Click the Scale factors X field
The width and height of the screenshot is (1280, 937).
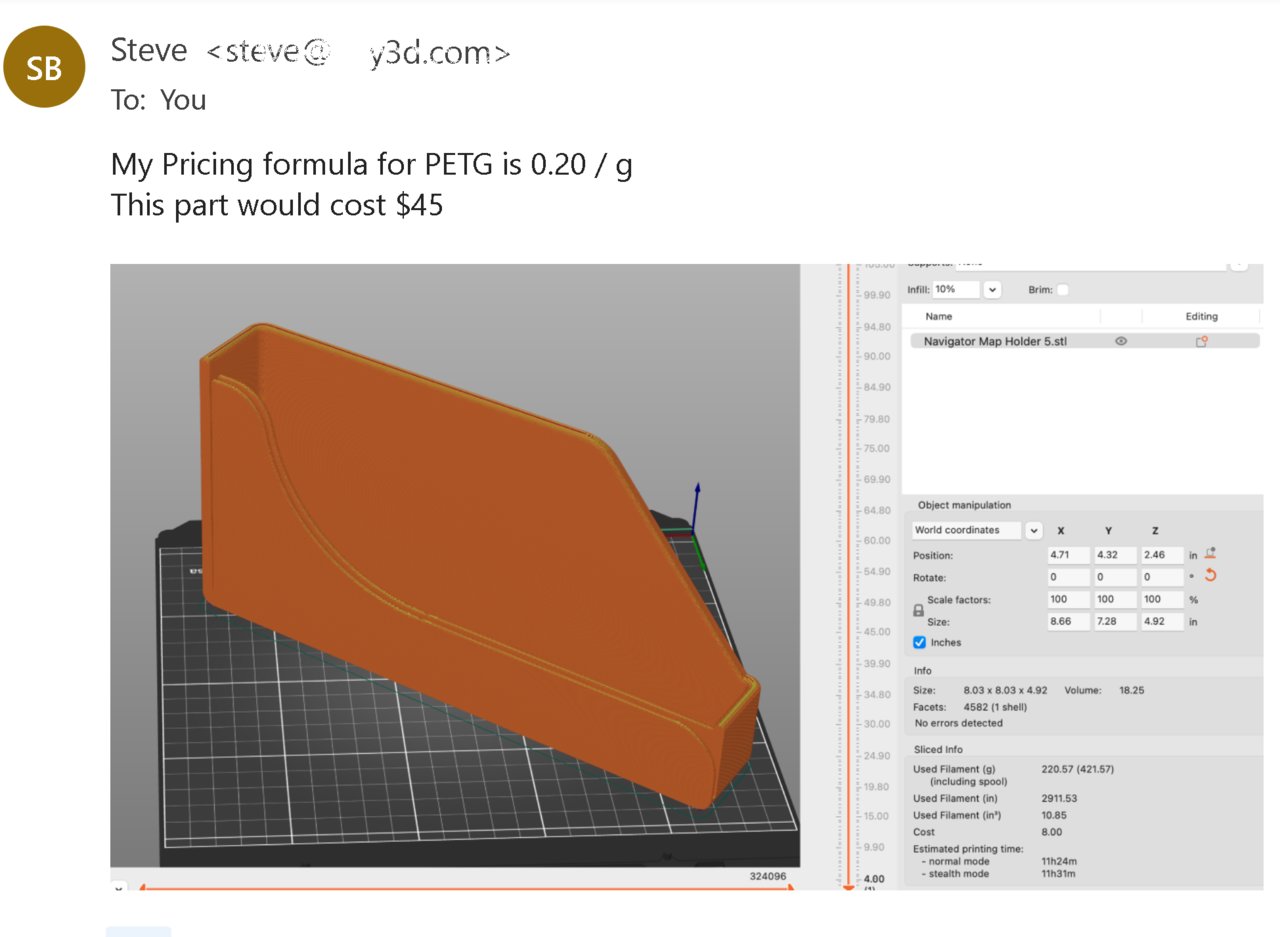coord(1068,600)
